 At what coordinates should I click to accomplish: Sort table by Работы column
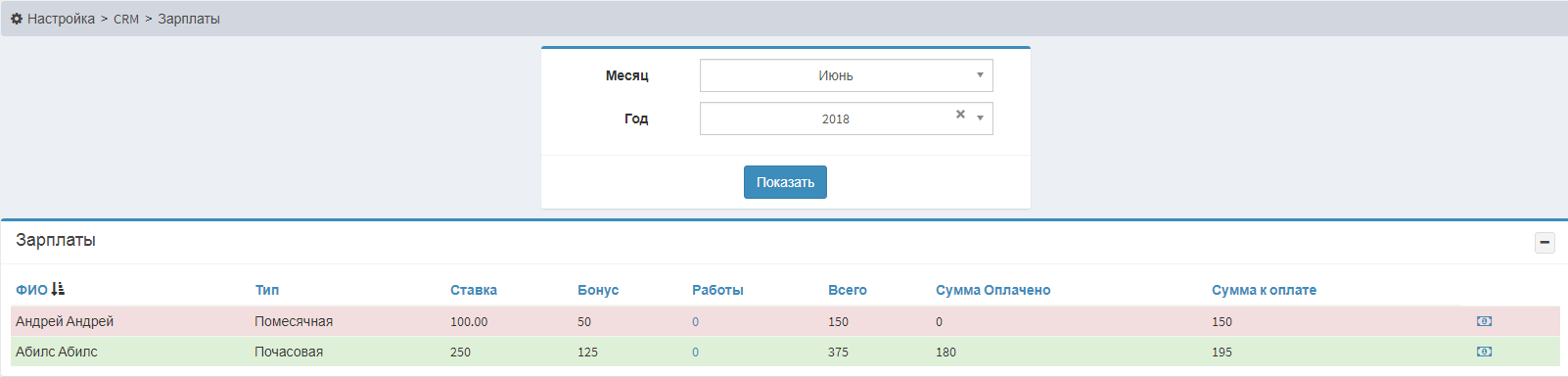(x=717, y=290)
